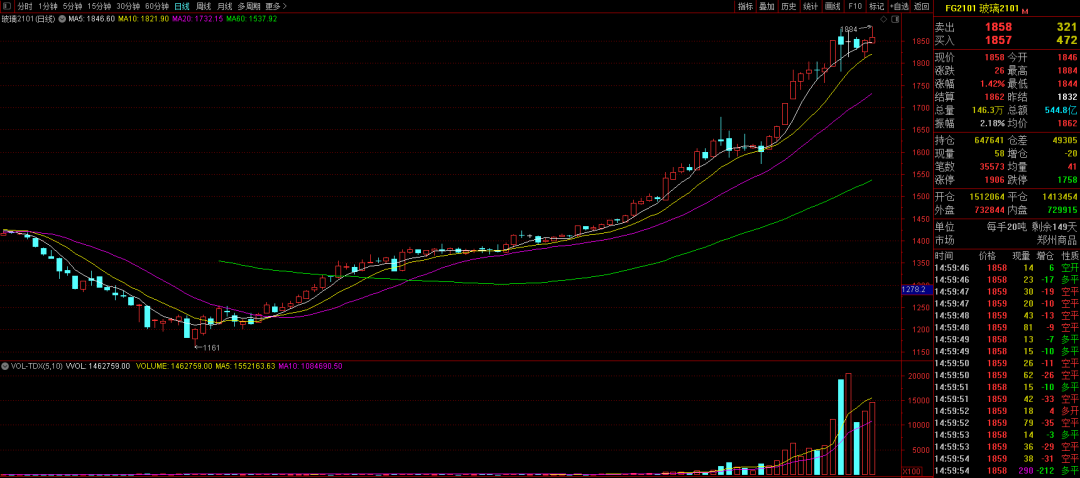Click the X100 volume scale label
This screenshot has width=1080, height=478.
coord(911,473)
